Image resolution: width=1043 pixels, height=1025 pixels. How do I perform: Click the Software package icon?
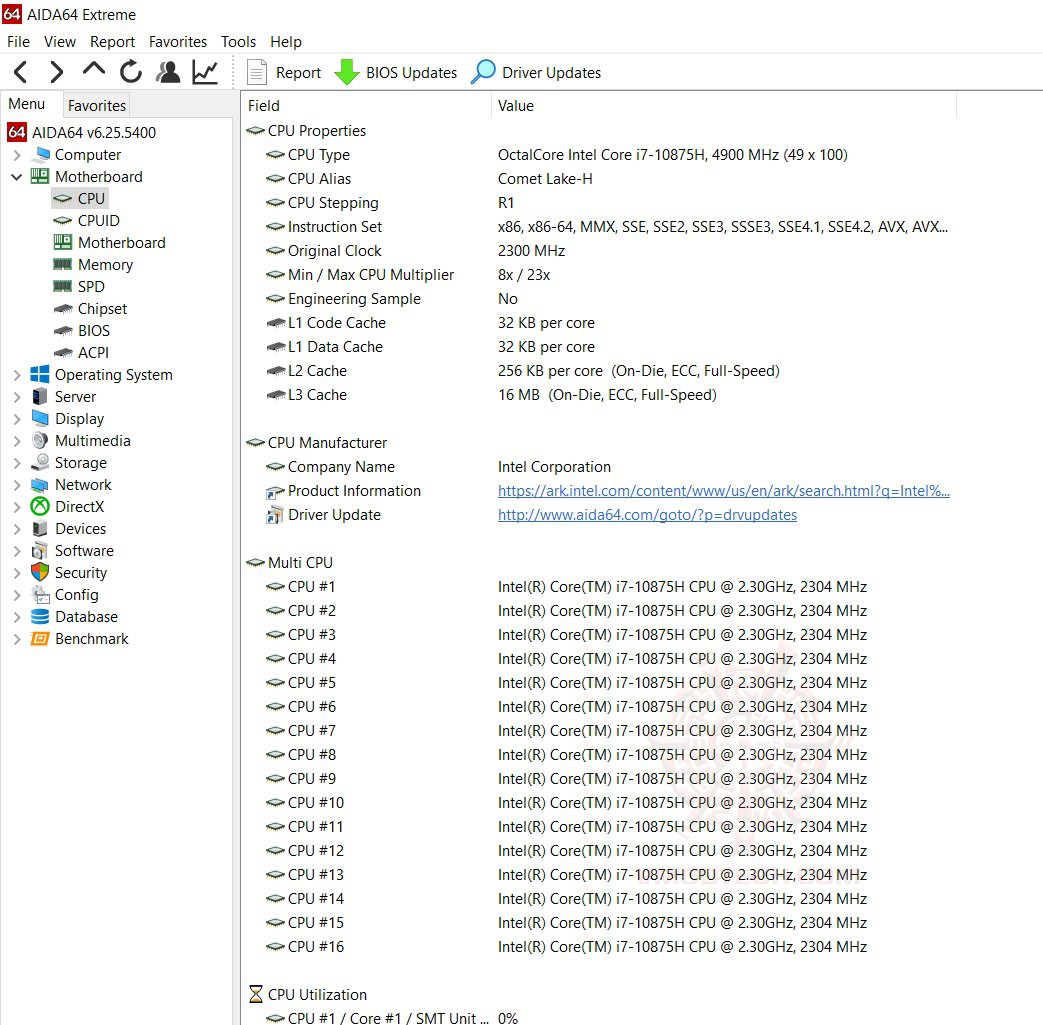[40, 551]
